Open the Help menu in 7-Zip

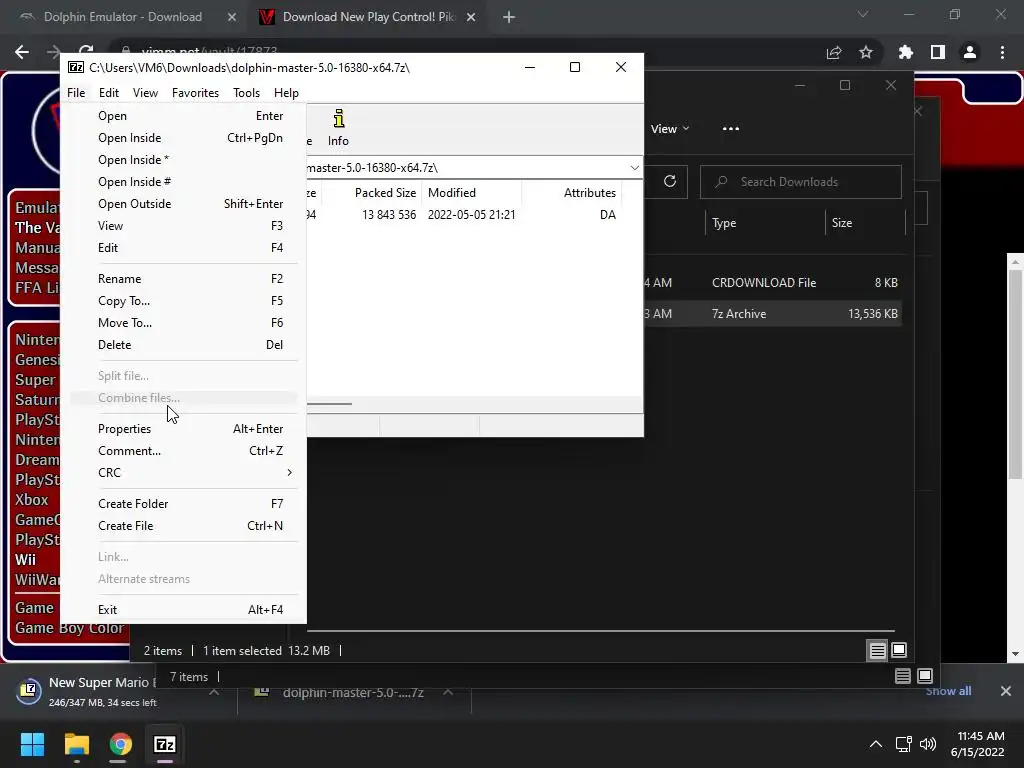click(286, 93)
